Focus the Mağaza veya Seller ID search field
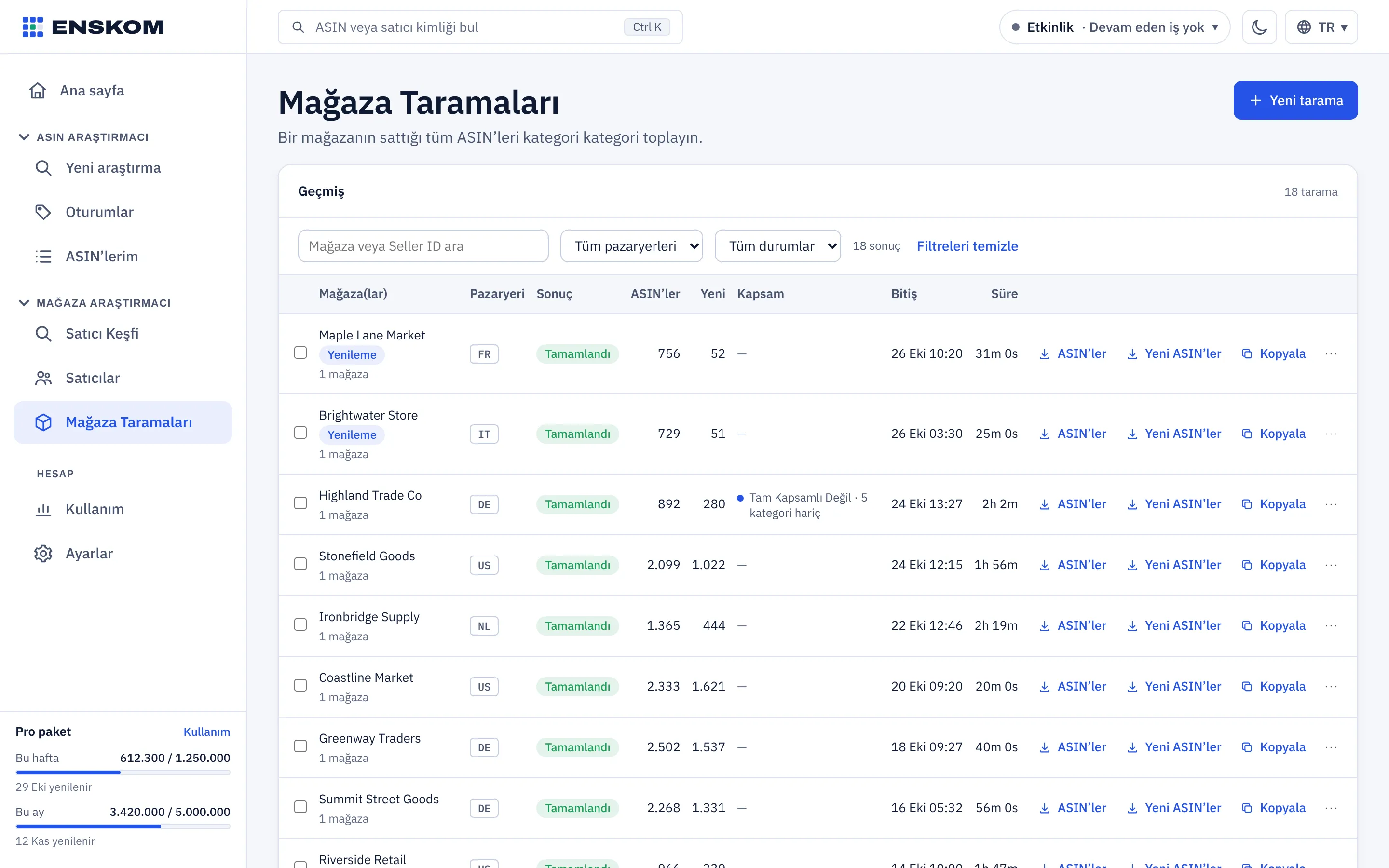The image size is (1389, 868). point(423,246)
